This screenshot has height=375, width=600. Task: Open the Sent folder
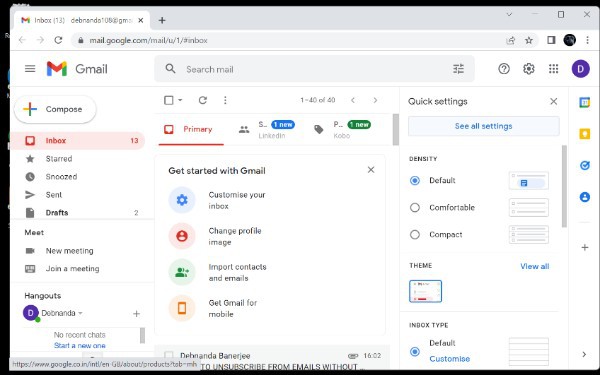point(79,194)
